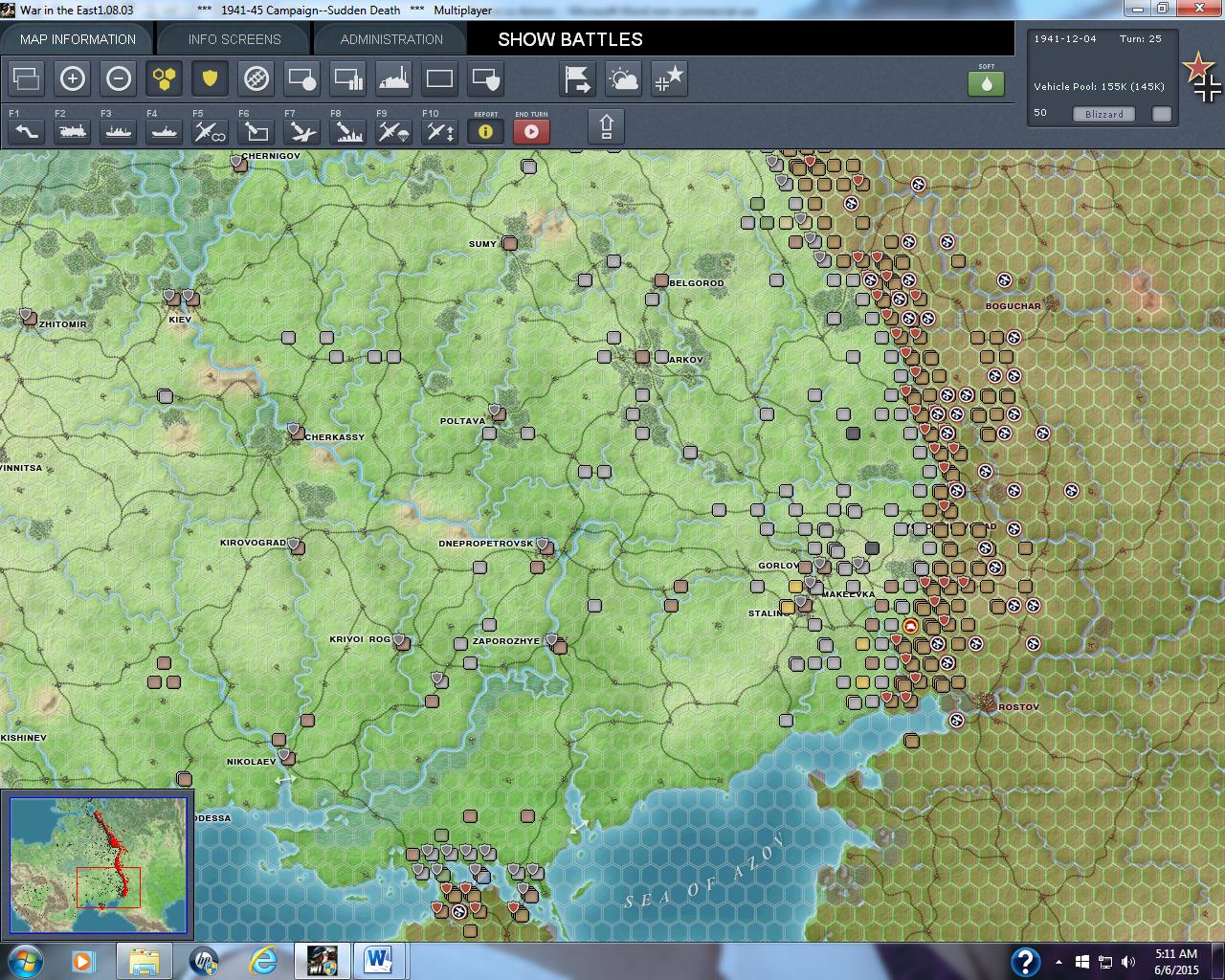Click the zoom out magnifier control

[119, 79]
